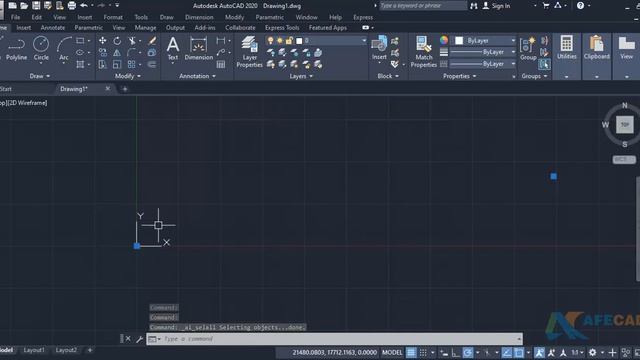Select the Copy tool in Modify
The height and width of the screenshot is (360, 640).
[x=102, y=53]
